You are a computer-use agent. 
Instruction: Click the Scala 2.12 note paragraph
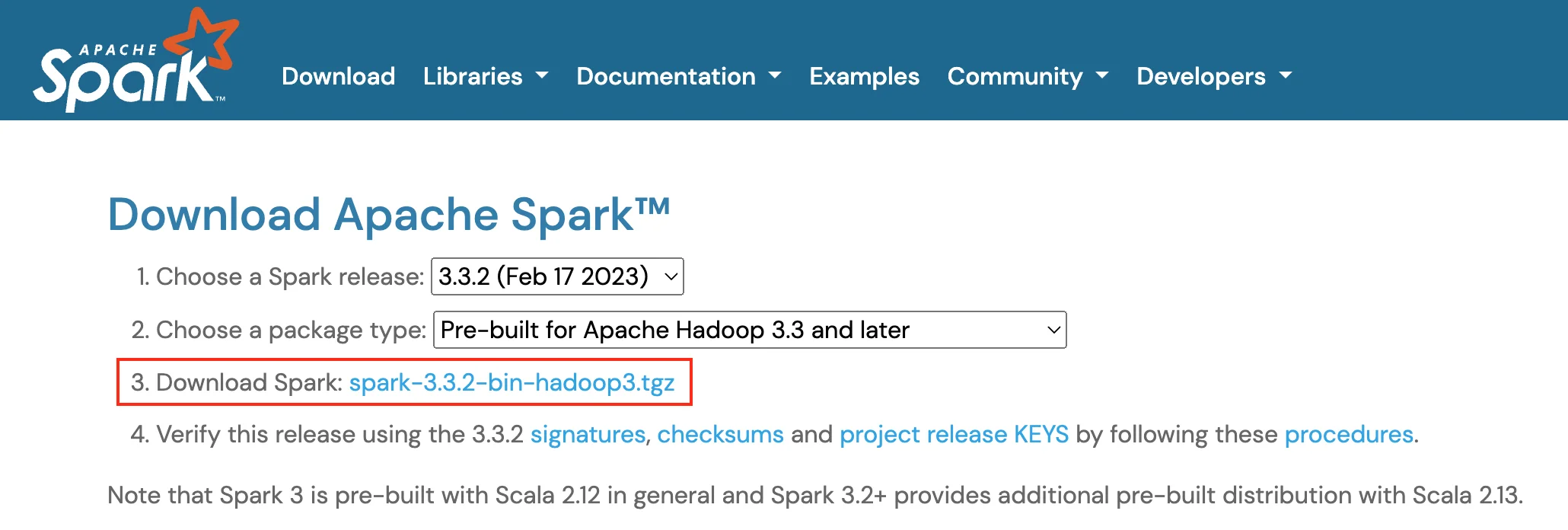click(815, 495)
